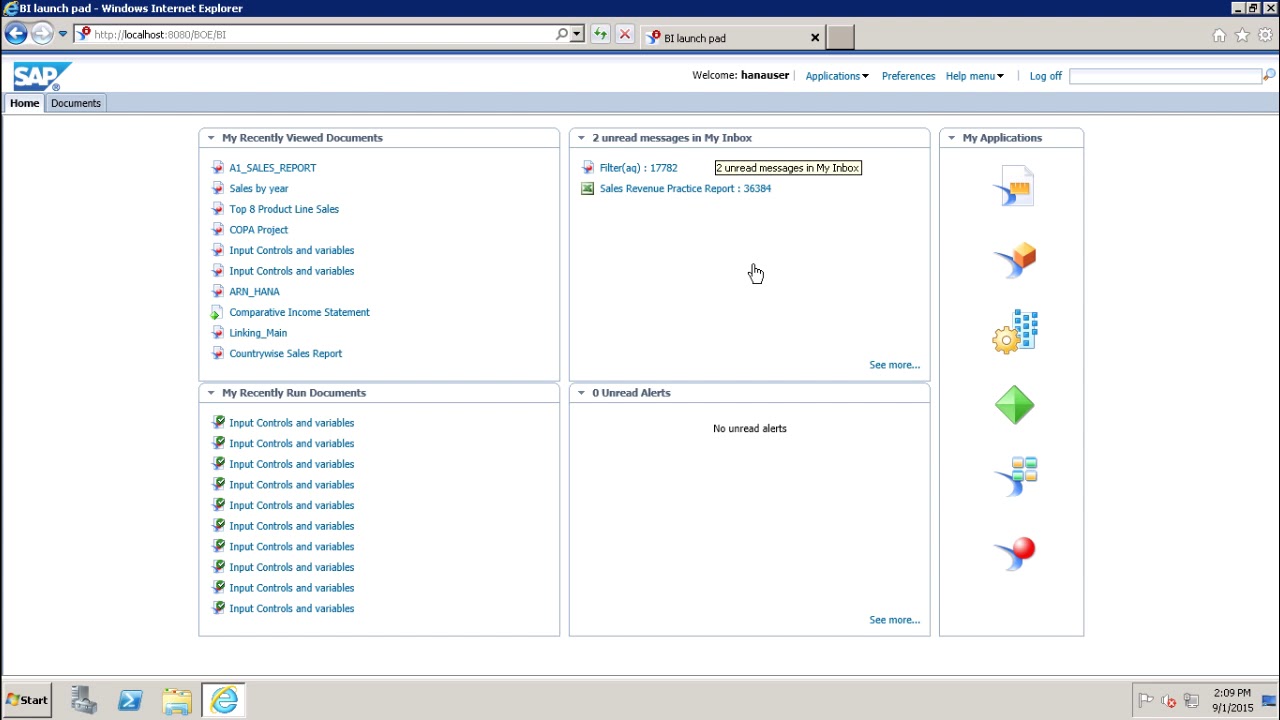1280x720 pixels.
Task: Open Countrywise Sales Report
Action: (x=285, y=354)
